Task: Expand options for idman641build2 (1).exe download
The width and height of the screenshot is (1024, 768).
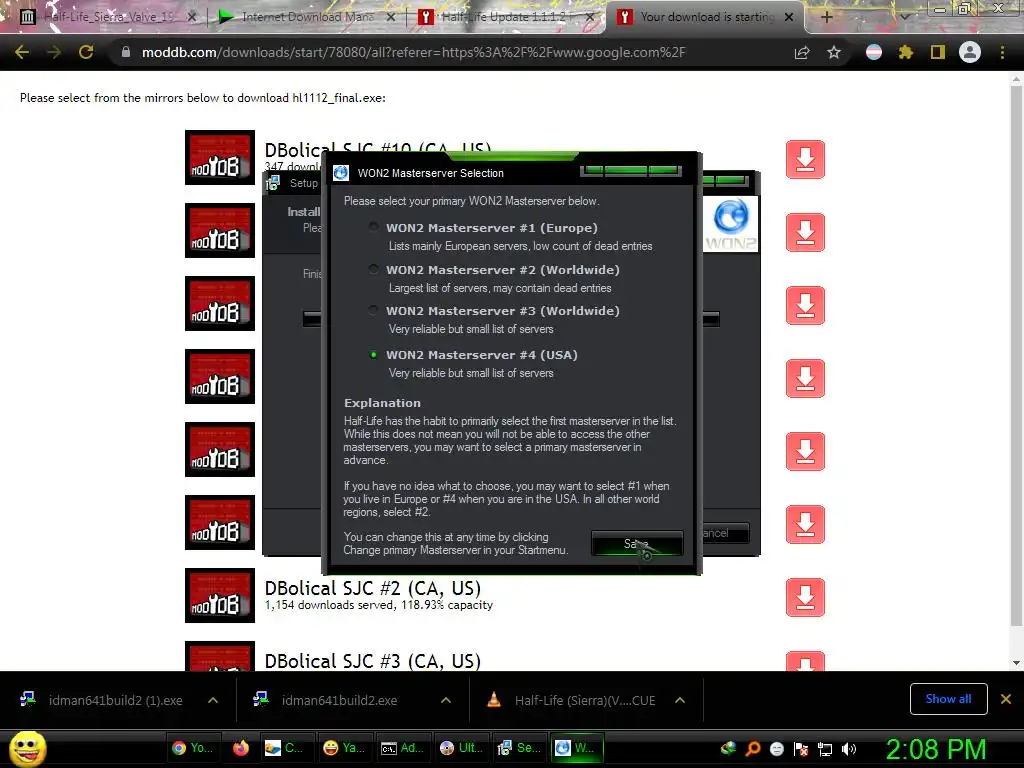Action: pos(213,700)
